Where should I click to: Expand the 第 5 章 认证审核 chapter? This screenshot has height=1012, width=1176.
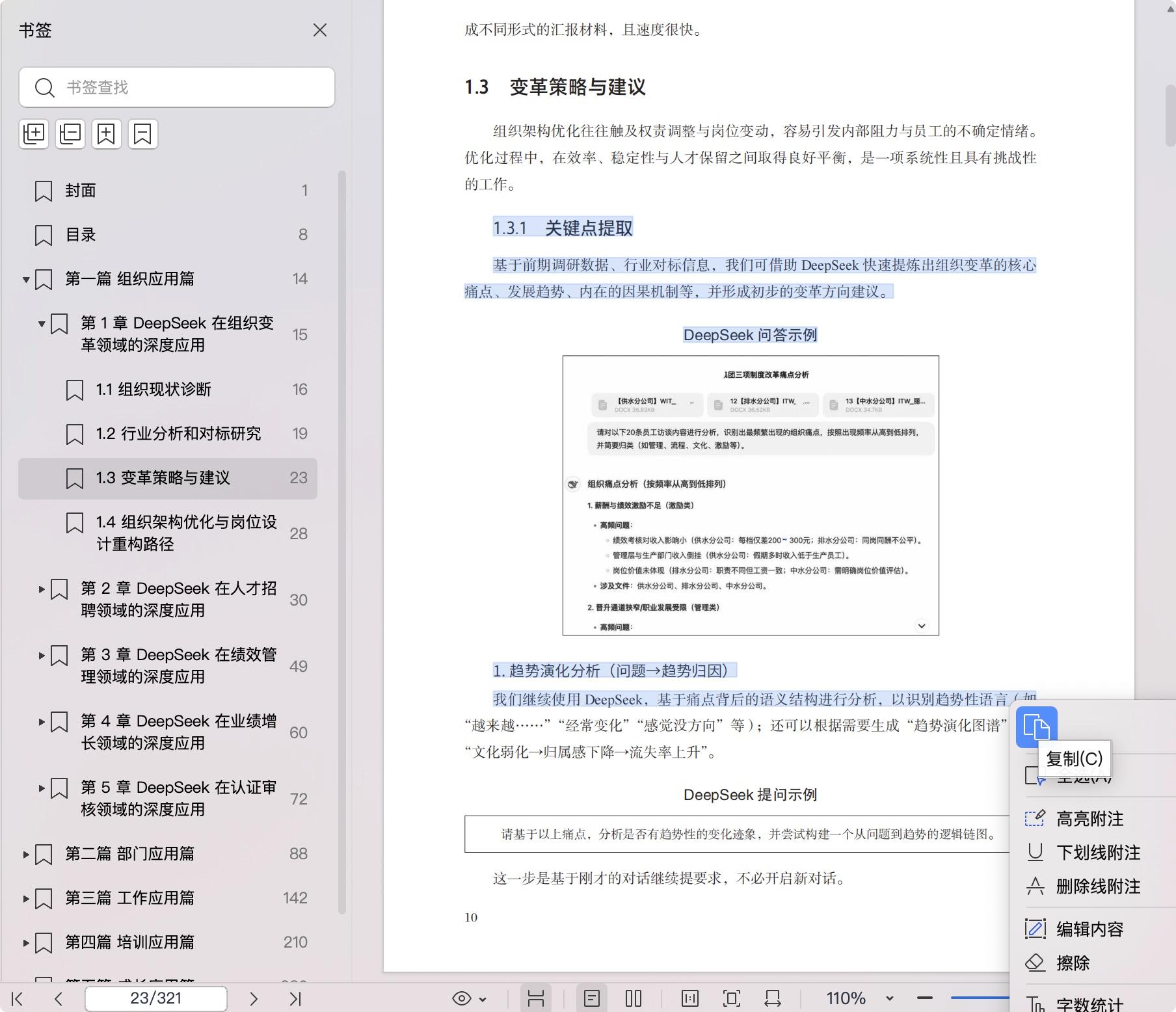[42, 788]
